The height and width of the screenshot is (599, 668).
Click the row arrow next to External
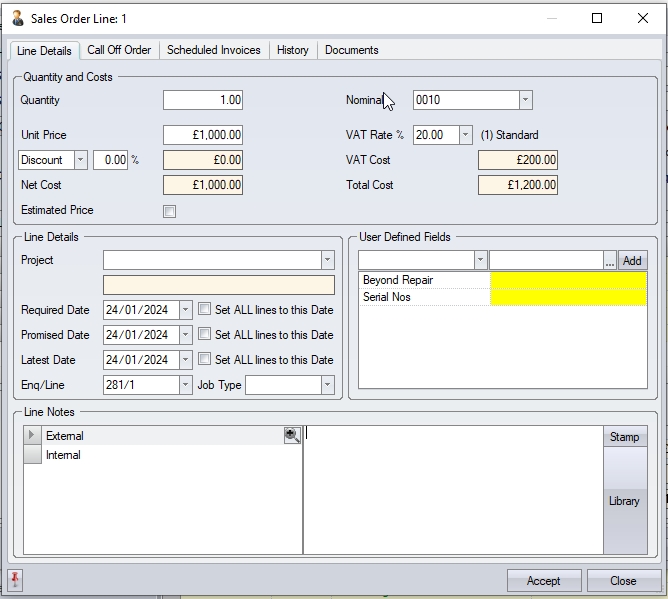(x=32, y=436)
